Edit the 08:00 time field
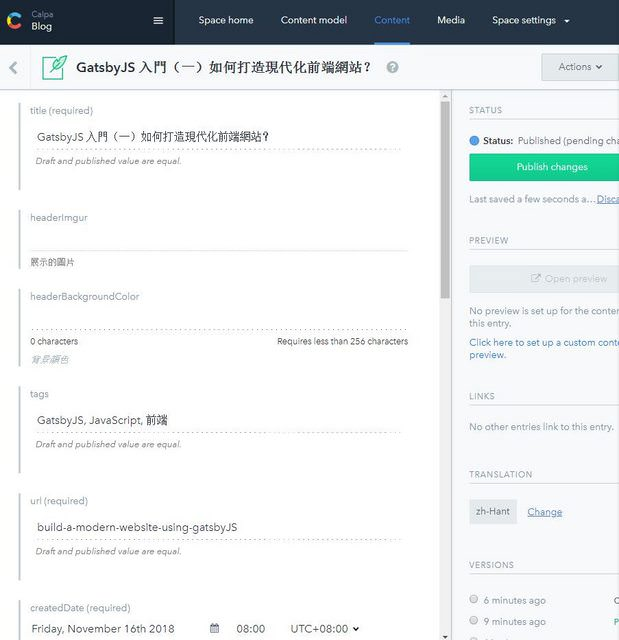 coord(251,629)
